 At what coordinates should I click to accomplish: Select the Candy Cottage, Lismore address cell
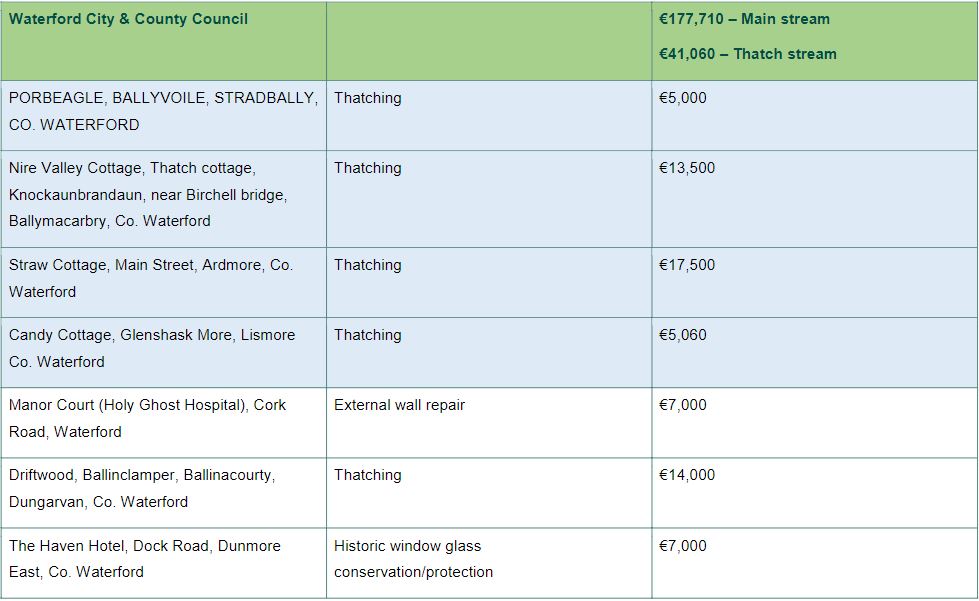coord(152,348)
